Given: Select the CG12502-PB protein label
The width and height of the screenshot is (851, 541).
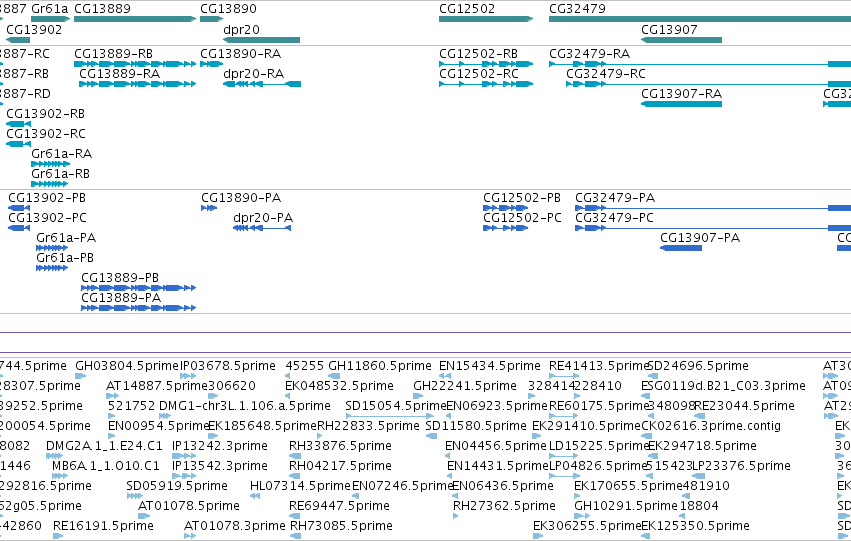Looking at the screenshot, I should 522,198.
